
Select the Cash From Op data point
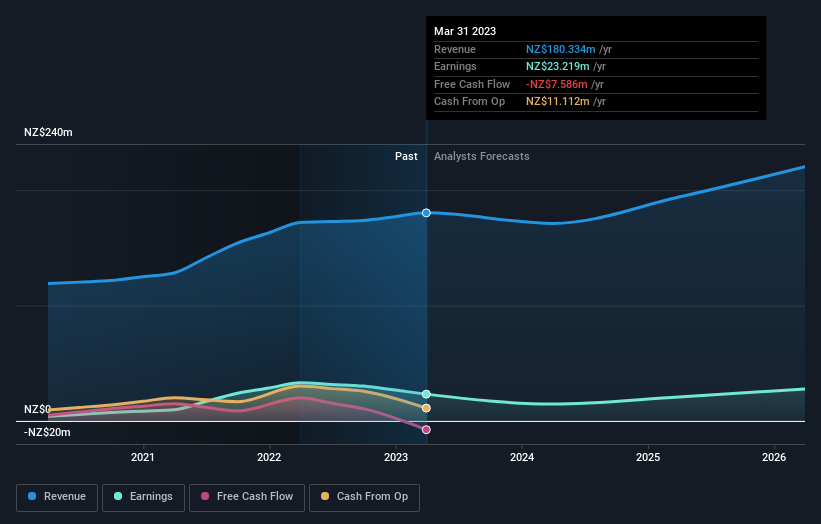426,408
